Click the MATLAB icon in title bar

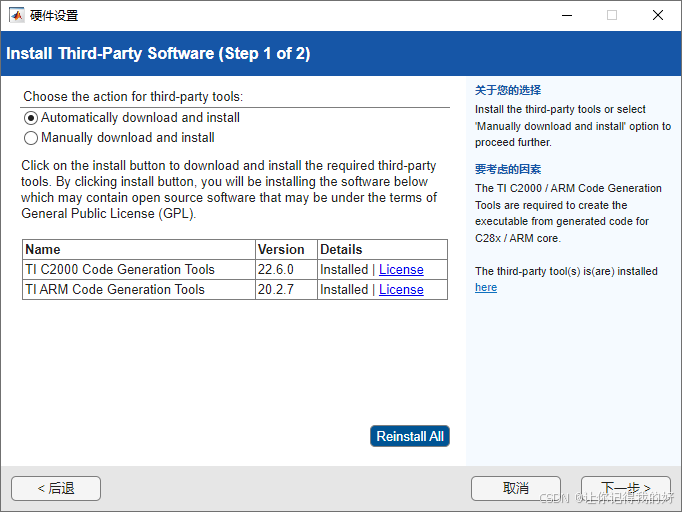pos(17,16)
